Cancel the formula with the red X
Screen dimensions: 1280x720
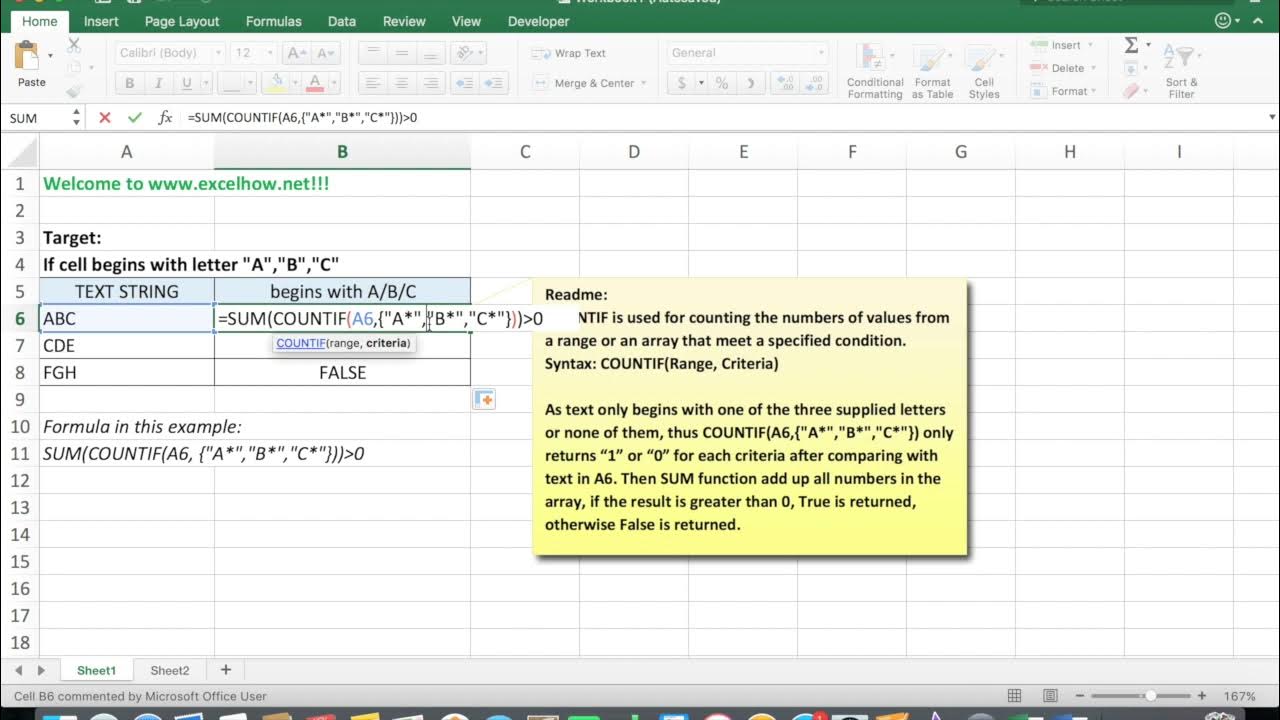[x=105, y=118]
